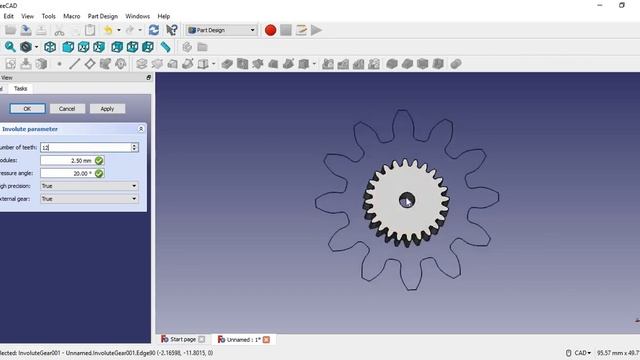Screen dimensions: 640x360
Task: Open the View menu
Action: (x=27, y=16)
